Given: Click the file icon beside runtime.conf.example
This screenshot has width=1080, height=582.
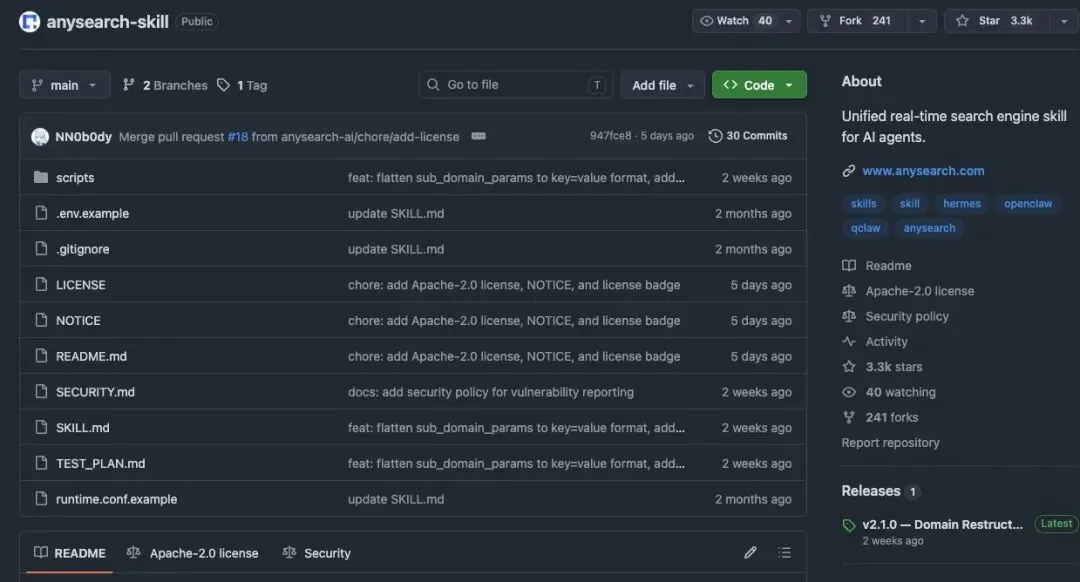Looking at the screenshot, I should tap(41, 499).
